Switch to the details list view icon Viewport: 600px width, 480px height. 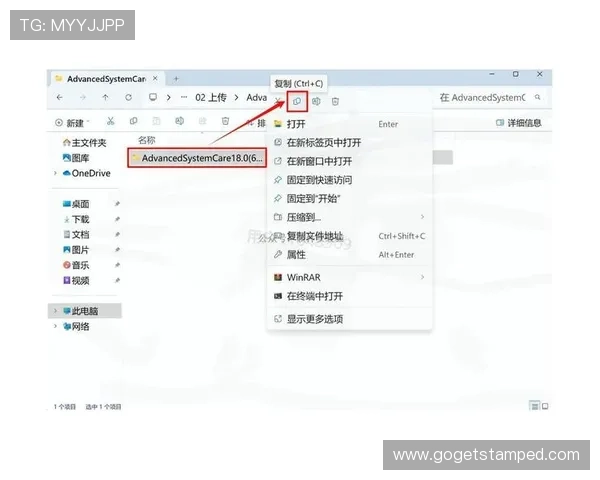[x=534, y=406]
